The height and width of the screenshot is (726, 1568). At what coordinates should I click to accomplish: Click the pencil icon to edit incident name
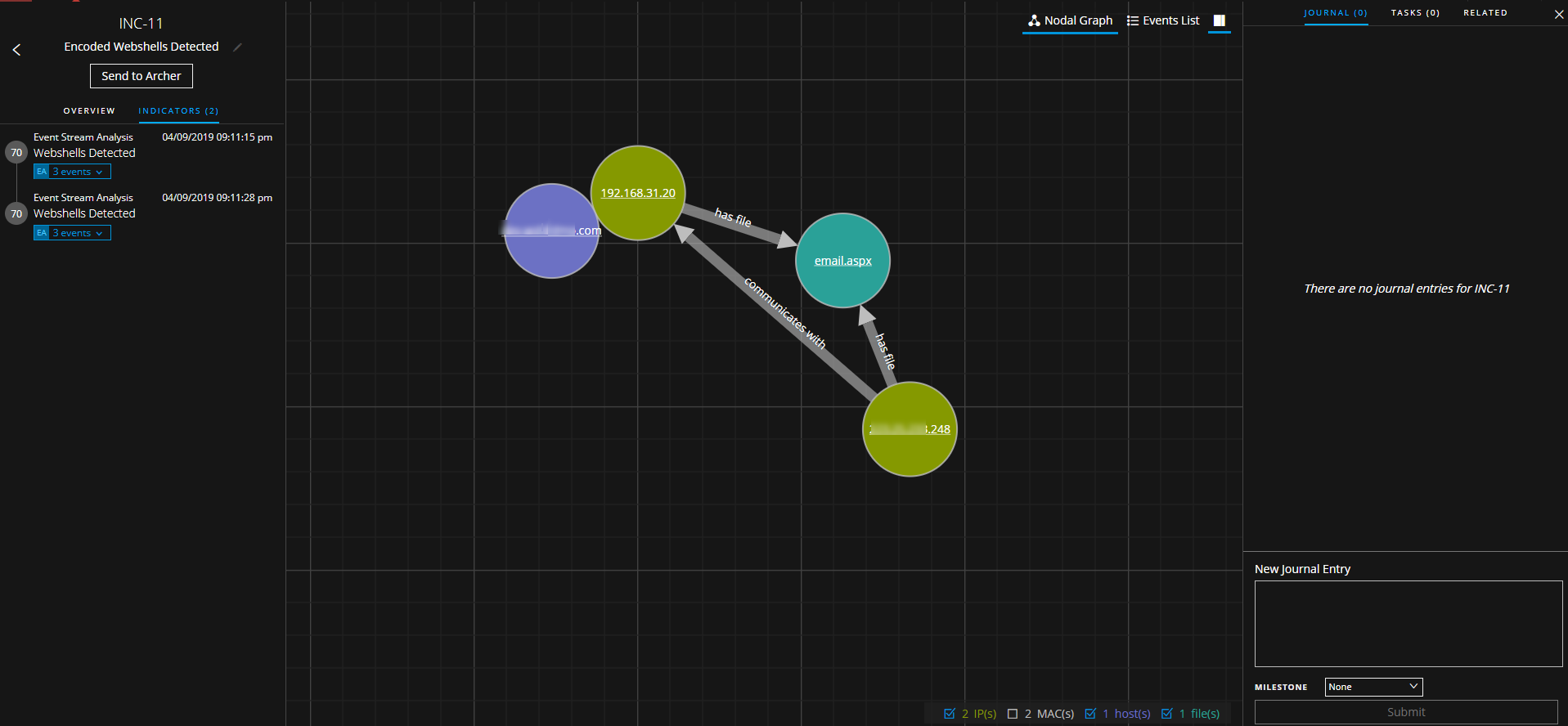[x=237, y=47]
